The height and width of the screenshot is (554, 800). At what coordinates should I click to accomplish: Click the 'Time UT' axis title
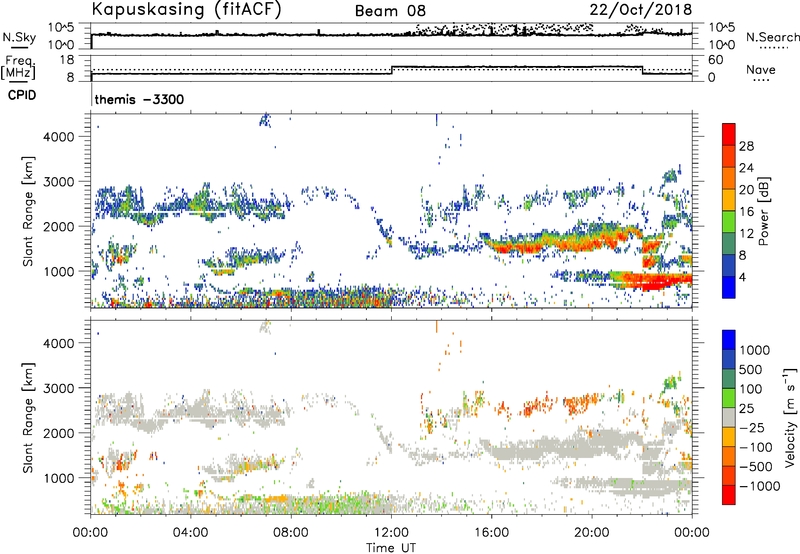pos(391,548)
